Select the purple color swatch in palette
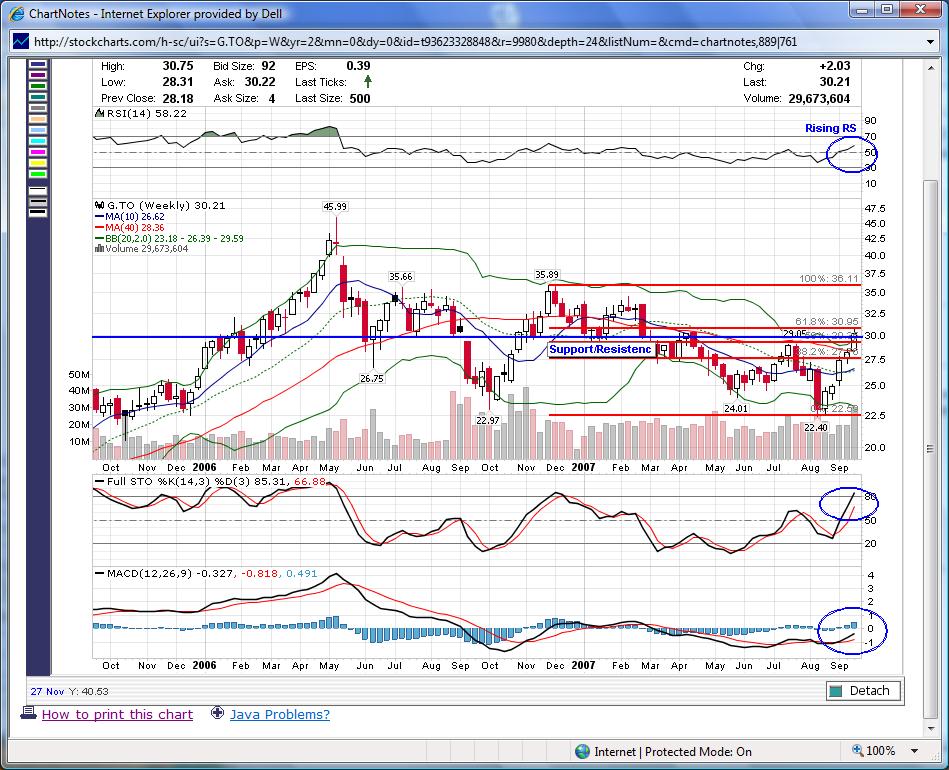Image resolution: width=949 pixels, height=770 pixels. coord(38,74)
